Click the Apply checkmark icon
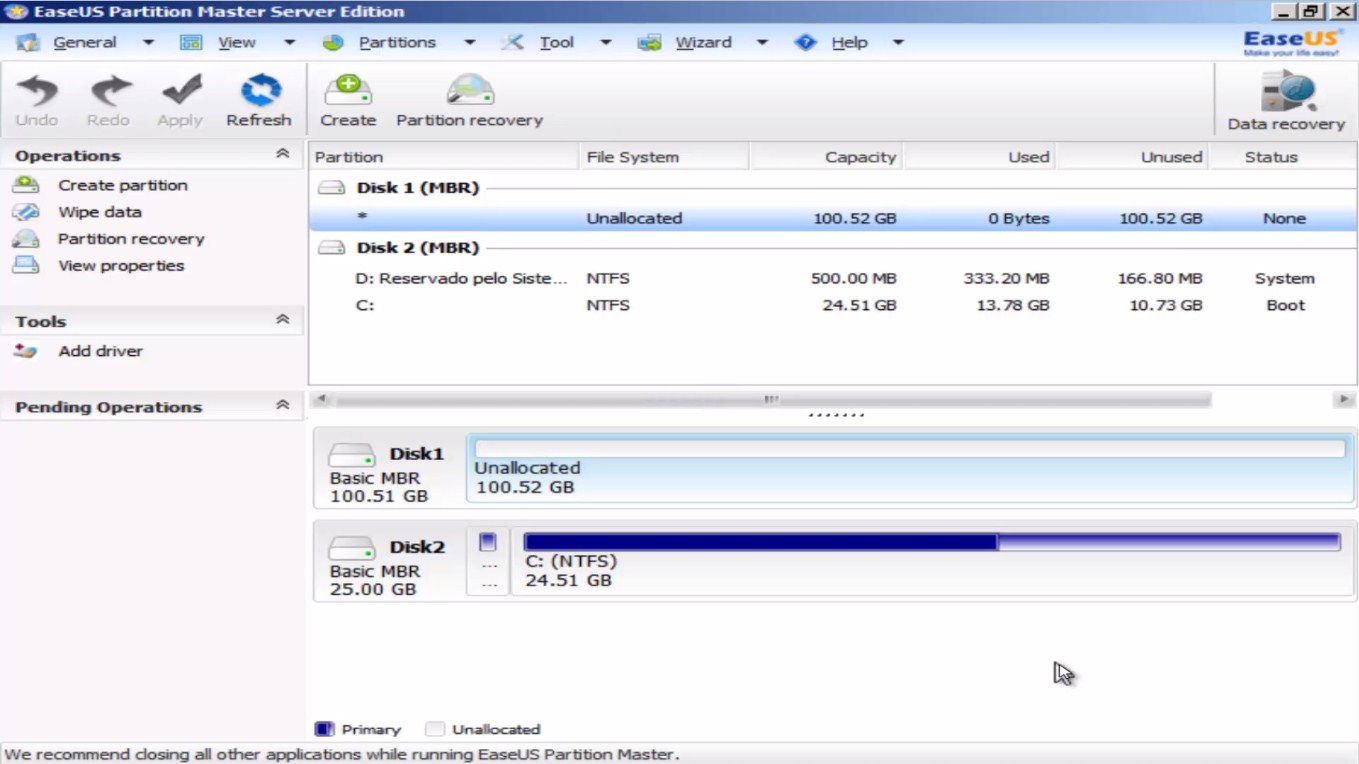This screenshot has width=1359, height=764. click(181, 91)
